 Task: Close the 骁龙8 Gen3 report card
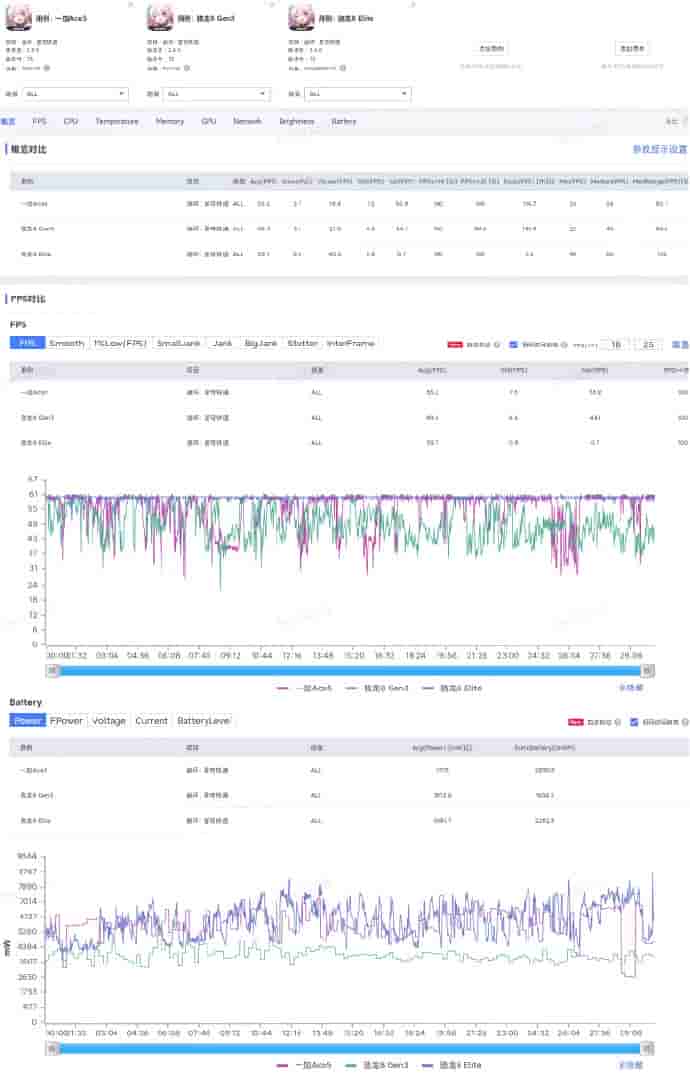272,5
